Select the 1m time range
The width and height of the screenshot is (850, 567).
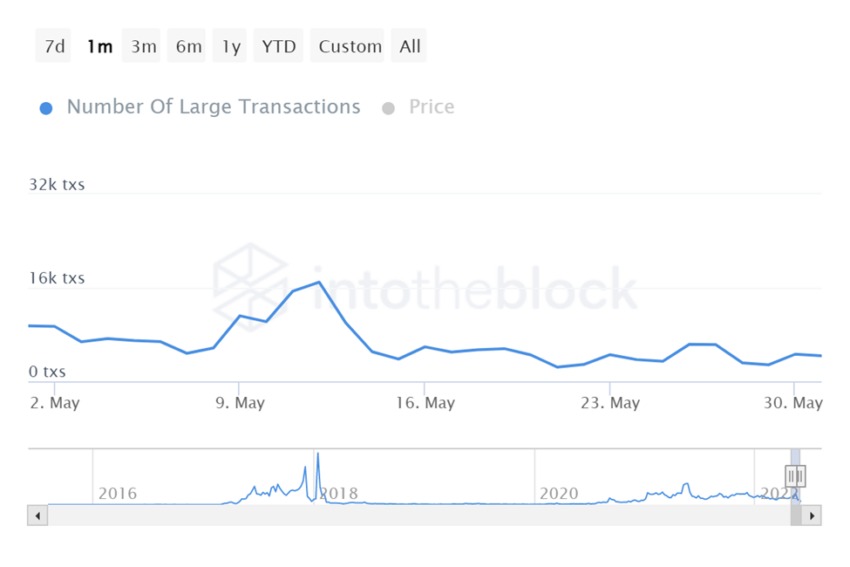[x=99, y=46]
